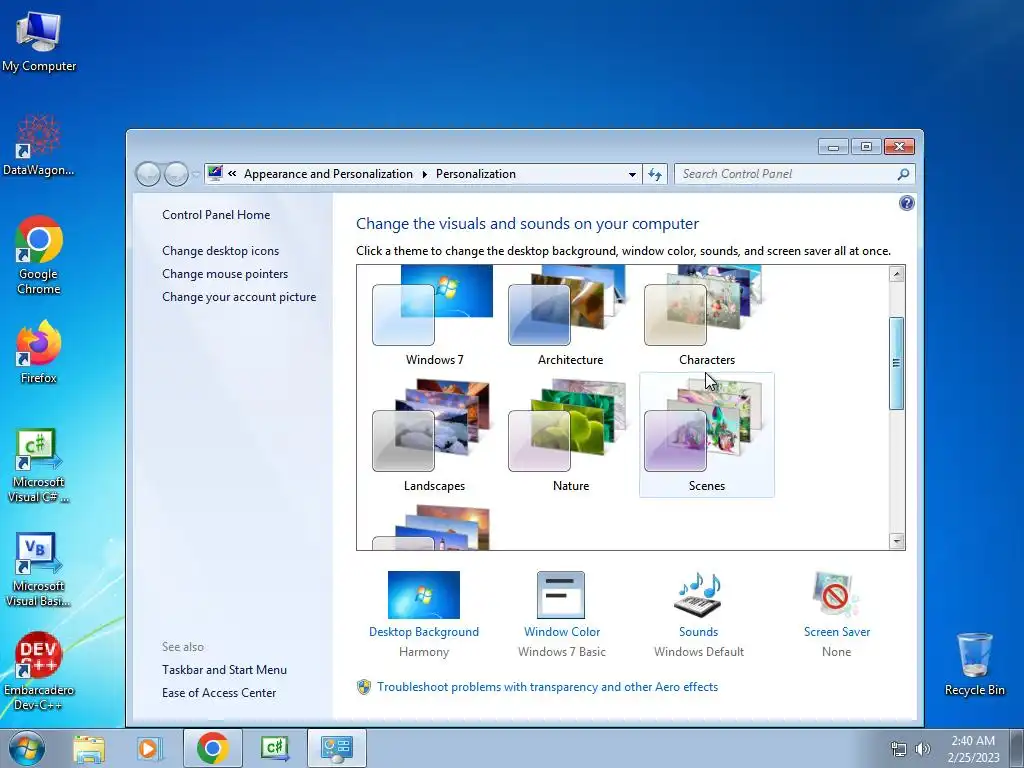Click the Window Color icon

(x=561, y=595)
